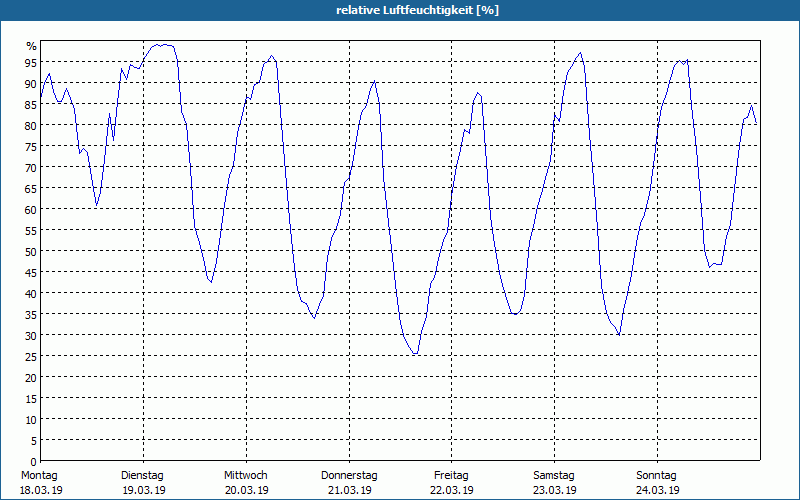Click the 80 y-axis value
Image resolution: width=800 pixels, height=500 pixels.
tap(31, 126)
